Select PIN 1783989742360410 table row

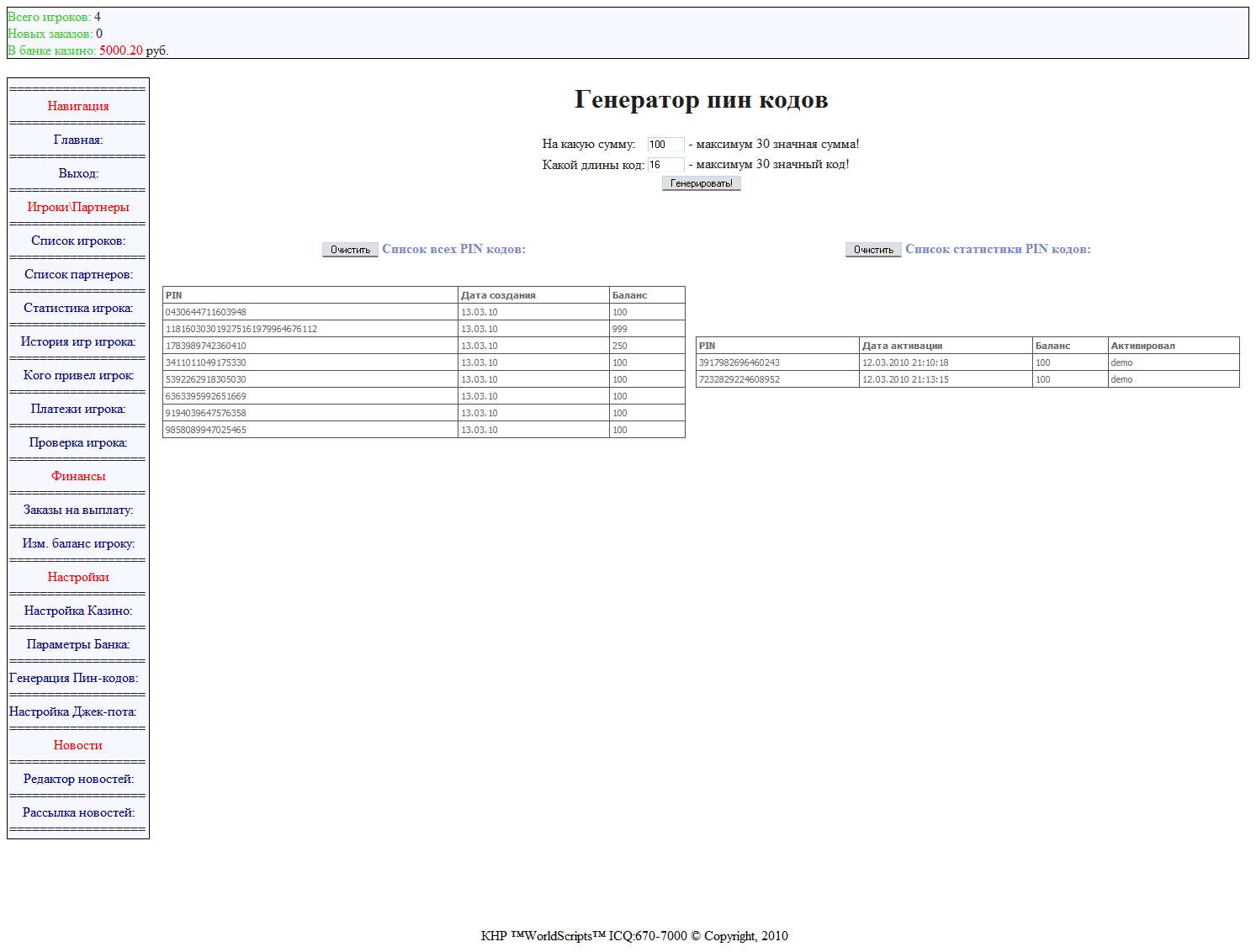pos(310,346)
